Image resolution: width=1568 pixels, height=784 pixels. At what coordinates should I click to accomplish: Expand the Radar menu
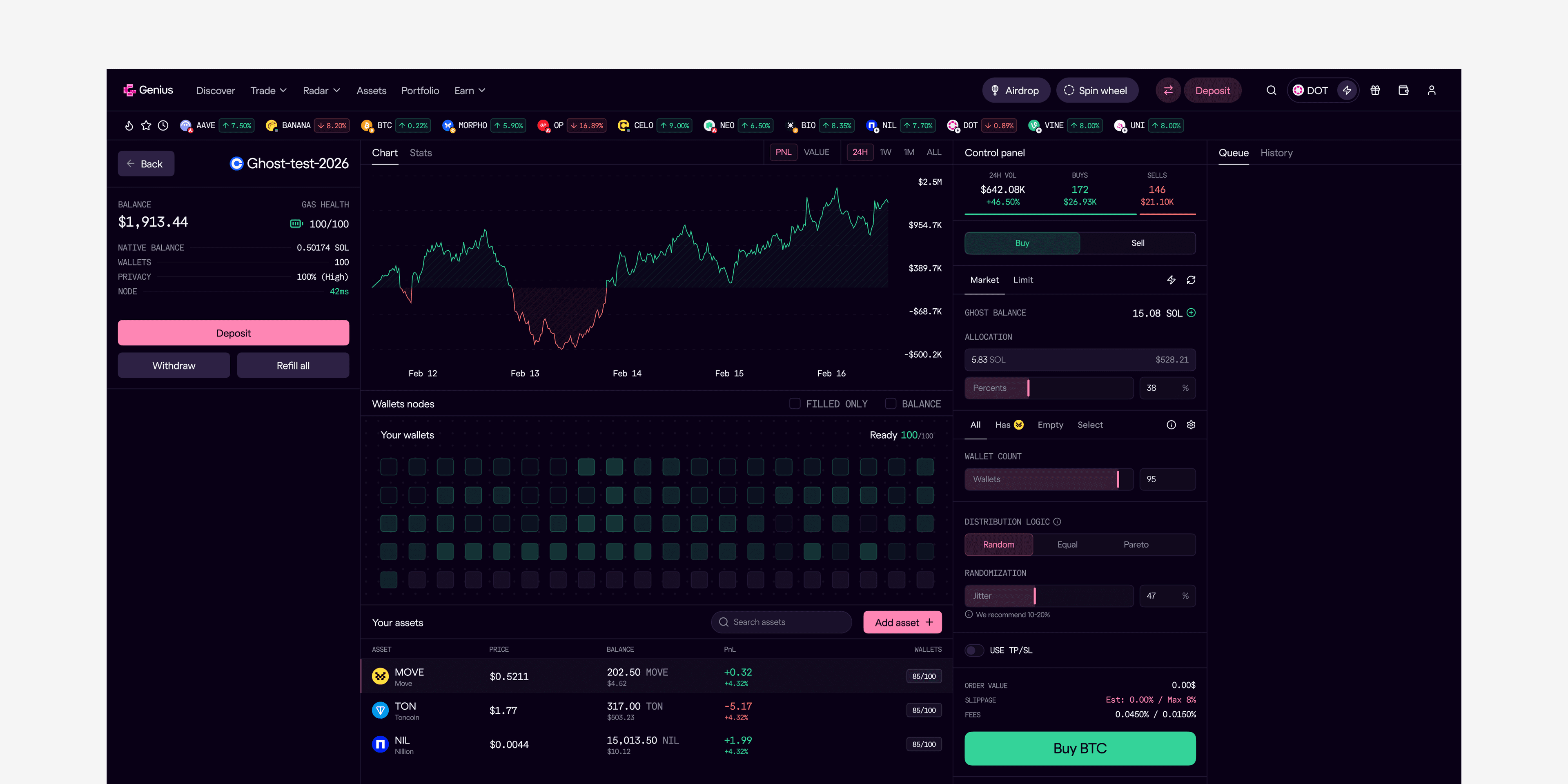[x=321, y=90]
